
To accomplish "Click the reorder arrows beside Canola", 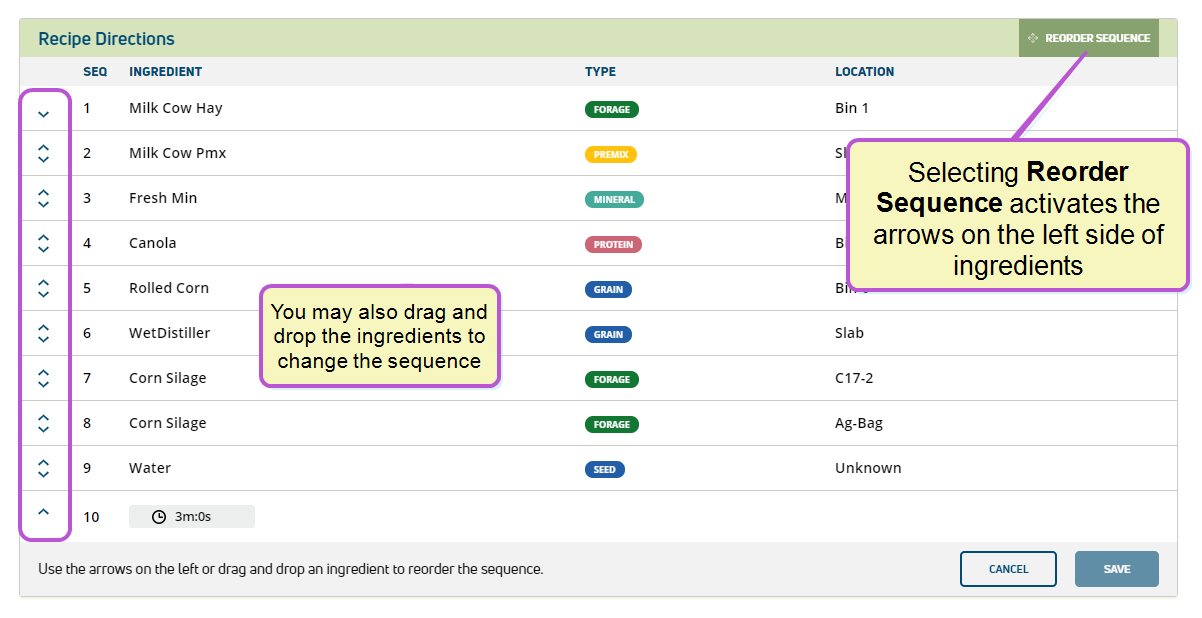I will coord(43,243).
